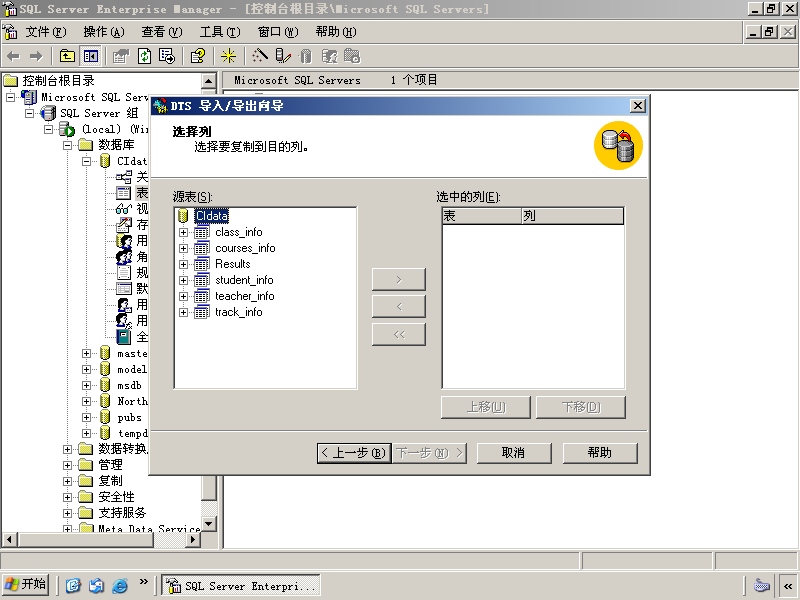Click the SQL Server Enterprise taskbar button
This screenshot has height=600, width=800.
[x=241, y=585]
